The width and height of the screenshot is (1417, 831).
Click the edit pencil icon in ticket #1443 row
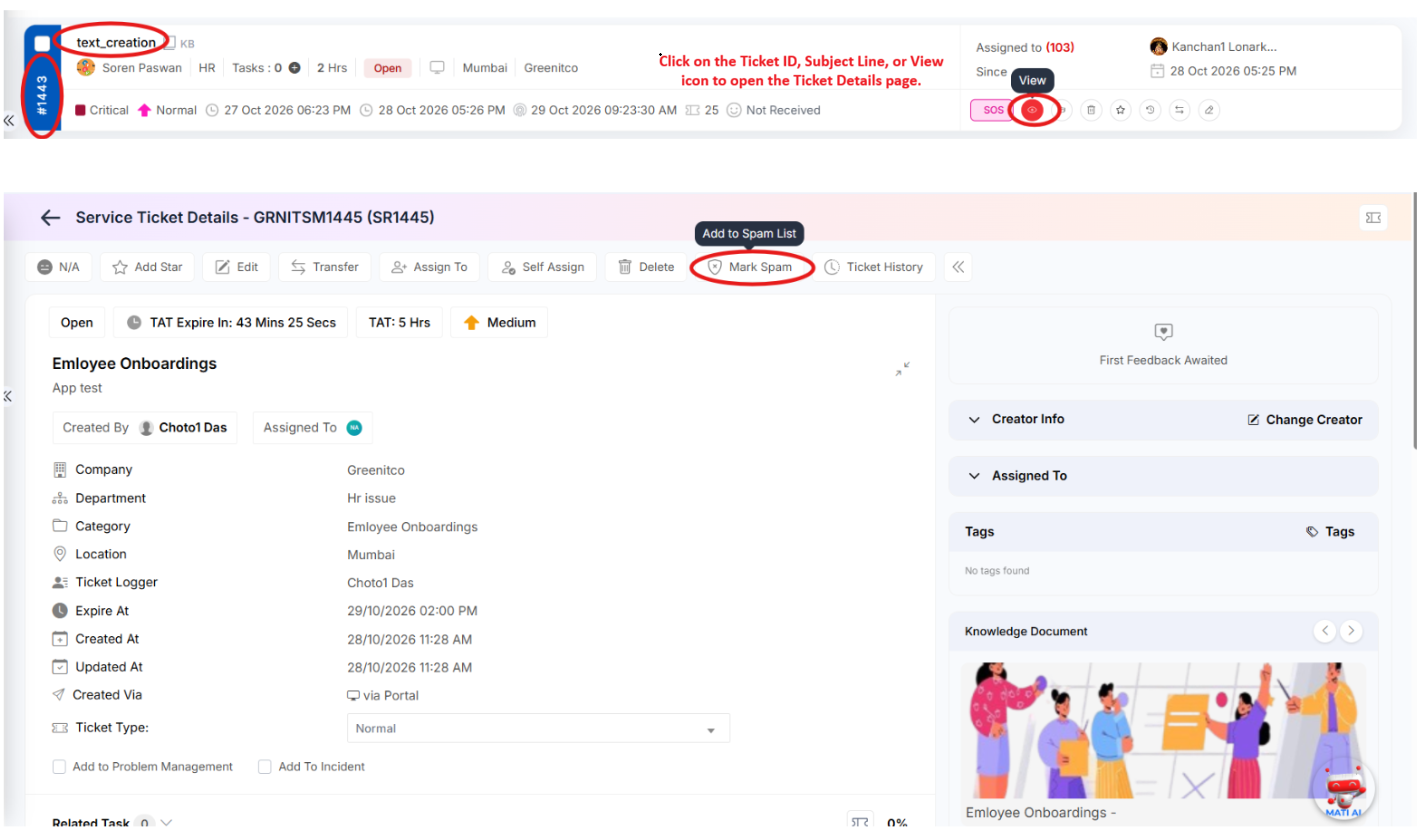(1209, 110)
